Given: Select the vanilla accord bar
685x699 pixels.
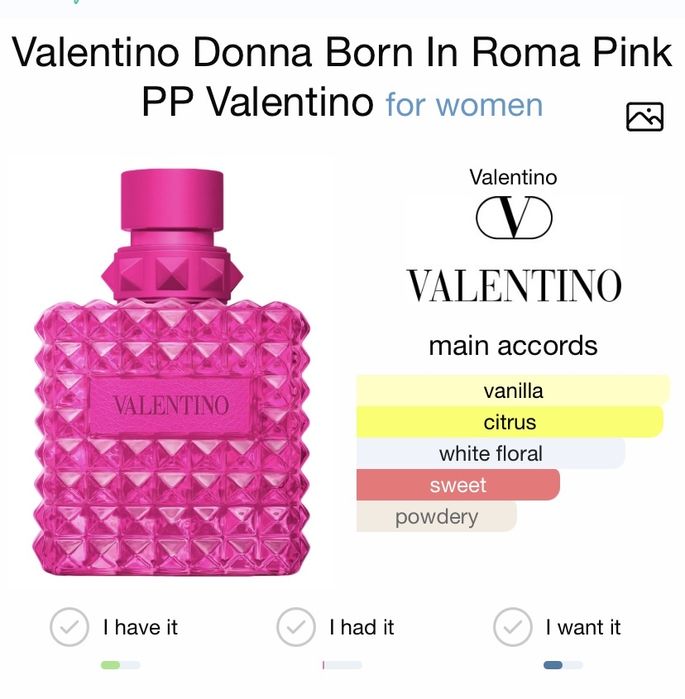Looking at the screenshot, I should (513, 390).
